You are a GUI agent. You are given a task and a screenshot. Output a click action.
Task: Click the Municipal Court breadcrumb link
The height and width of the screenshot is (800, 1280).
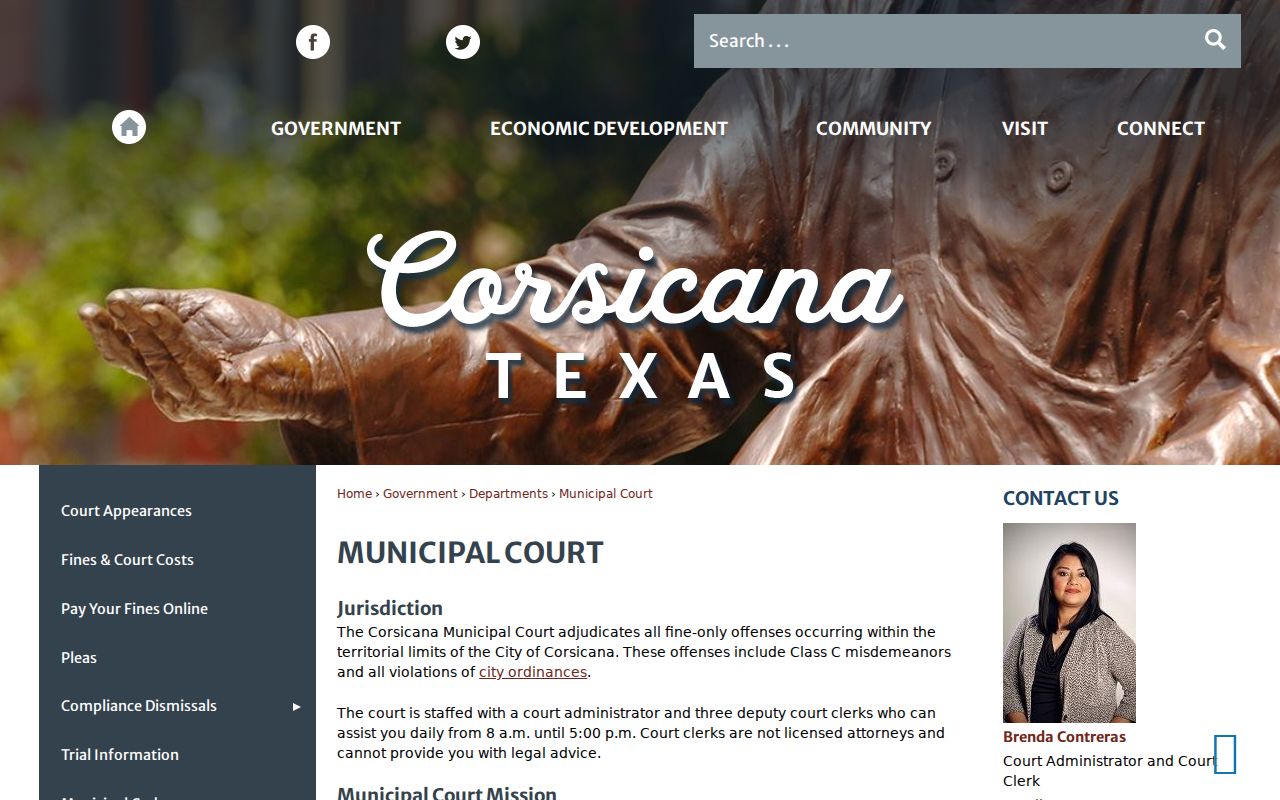(x=606, y=494)
